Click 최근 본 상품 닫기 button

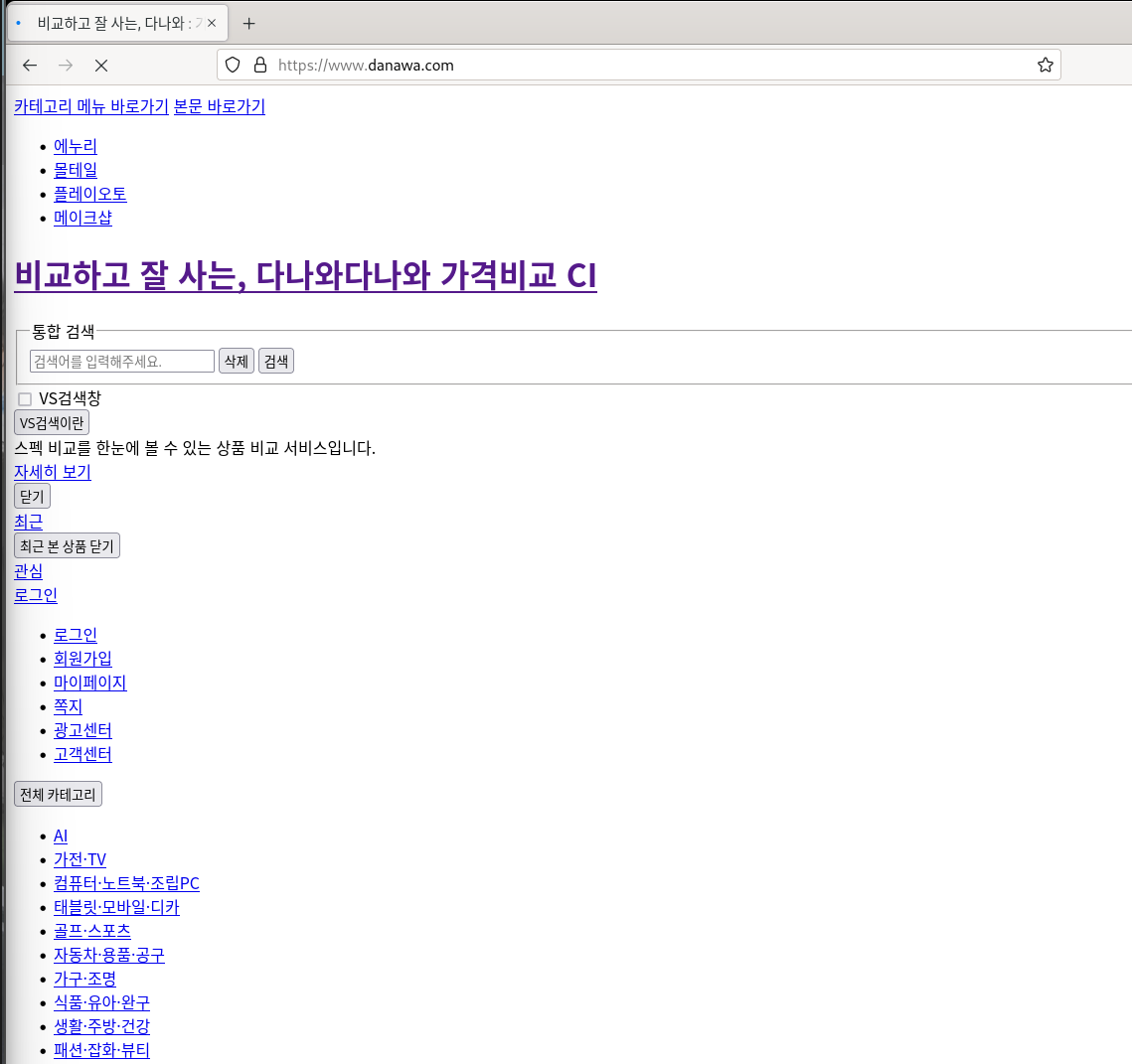click(x=68, y=546)
